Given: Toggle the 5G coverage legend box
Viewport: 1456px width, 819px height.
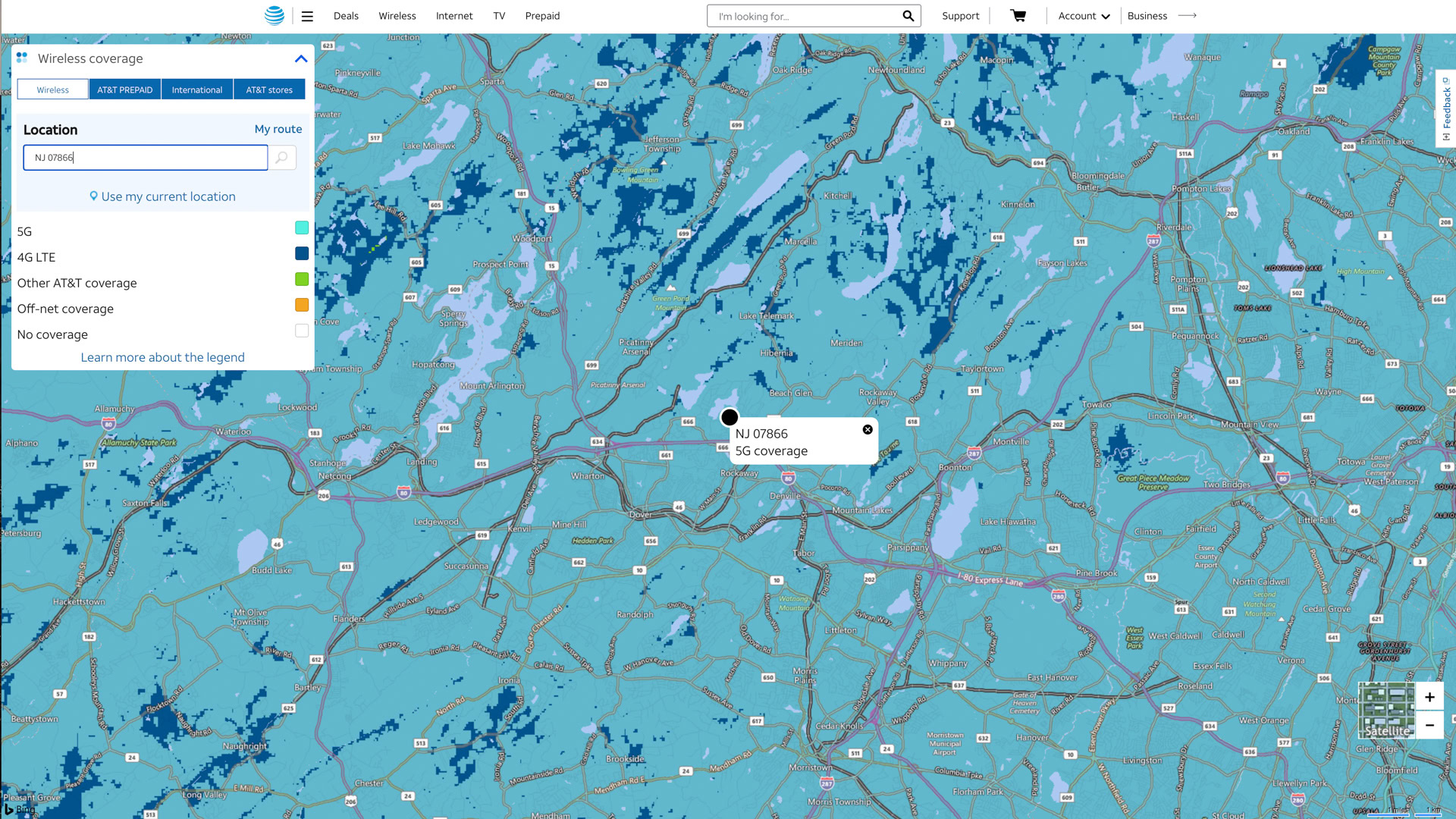Looking at the screenshot, I should pos(302,228).
